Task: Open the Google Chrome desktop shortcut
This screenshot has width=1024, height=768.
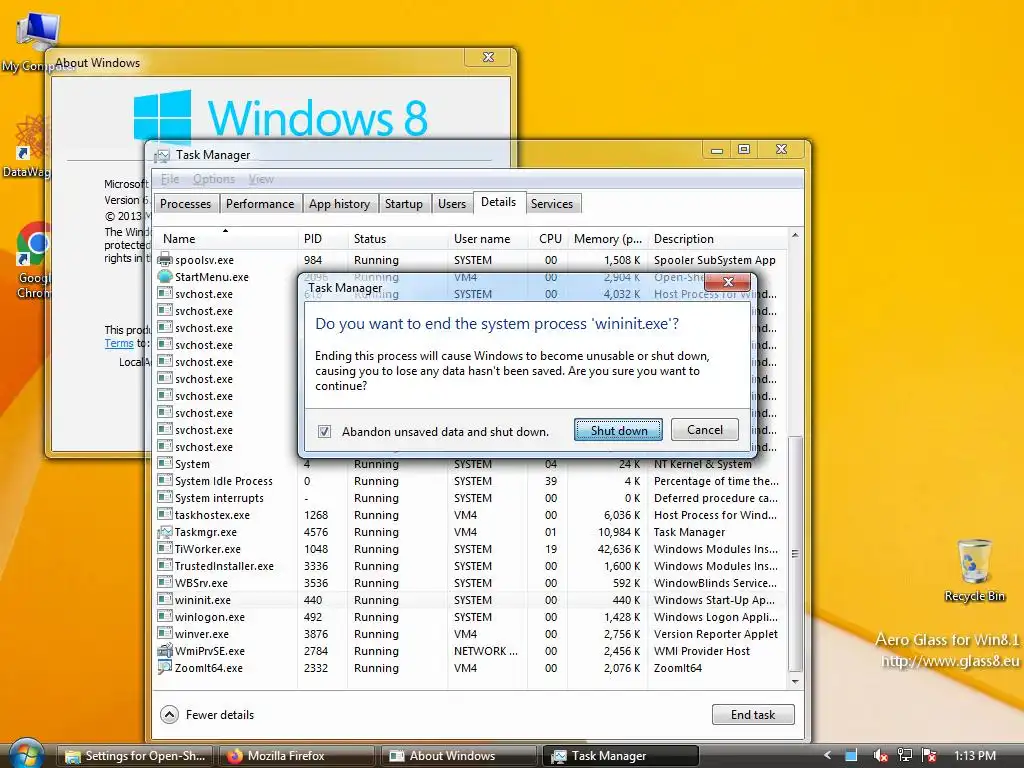Action: click(33, 261)
